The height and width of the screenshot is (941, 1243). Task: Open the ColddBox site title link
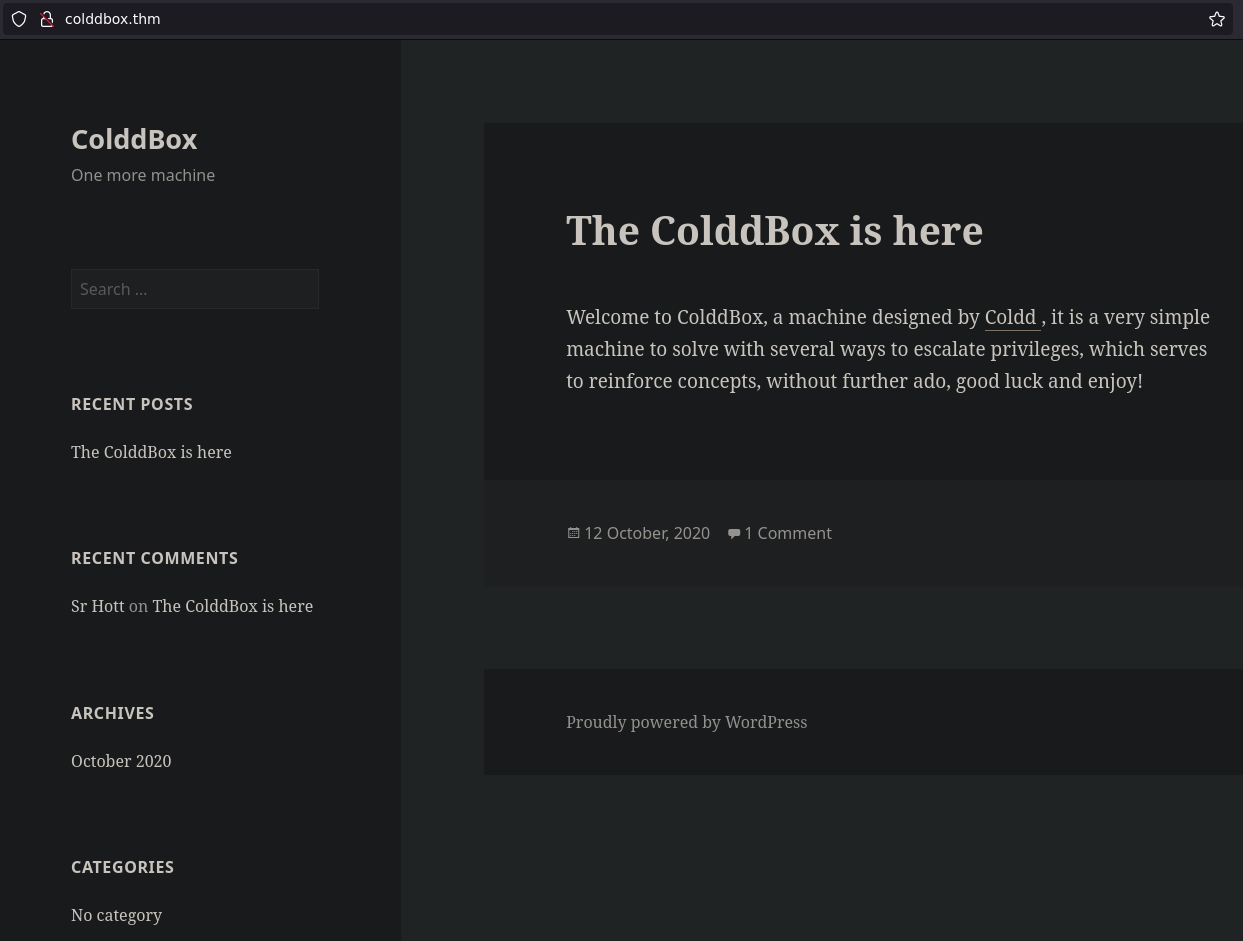134,139
